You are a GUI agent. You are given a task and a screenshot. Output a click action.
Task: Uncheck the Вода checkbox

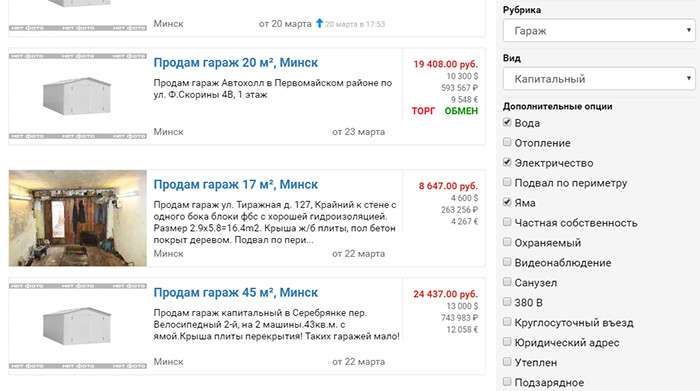click(507, 122)
